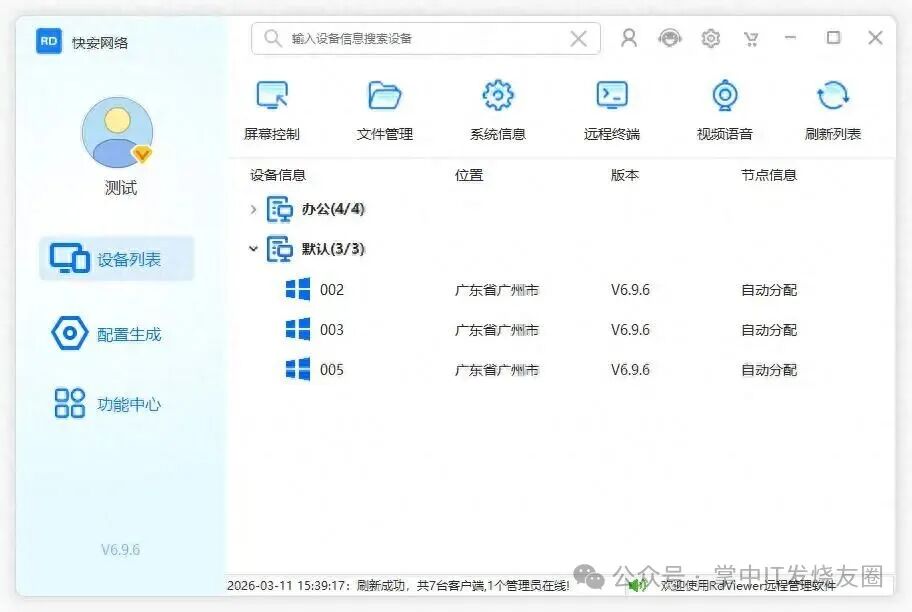Click the shopping cart icon
Viewport: 912px width, 612px height.
click(x=751, y=38)
